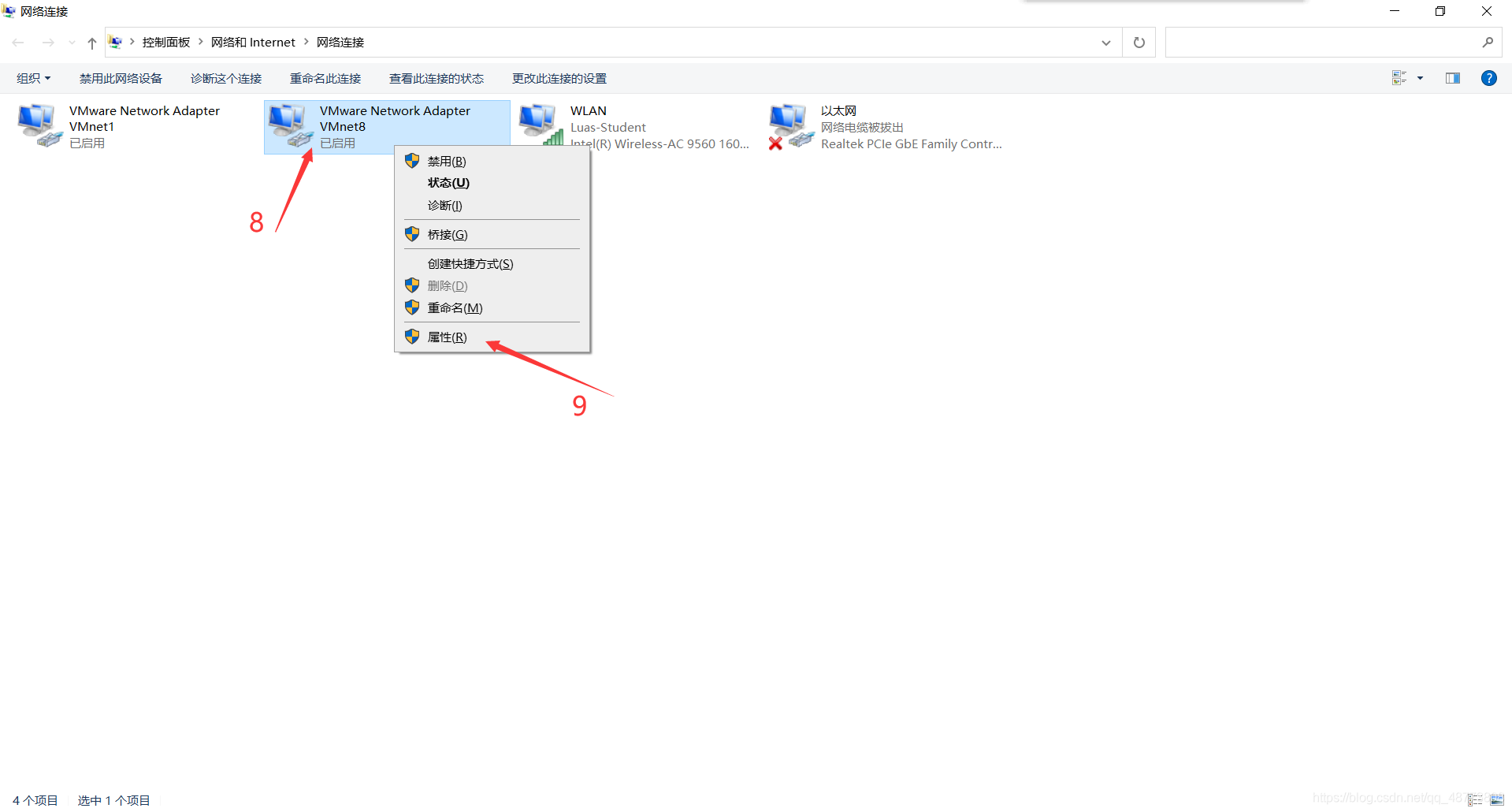Show the preview pane icon
The image size is (1512, 812).
(1452, 78)
